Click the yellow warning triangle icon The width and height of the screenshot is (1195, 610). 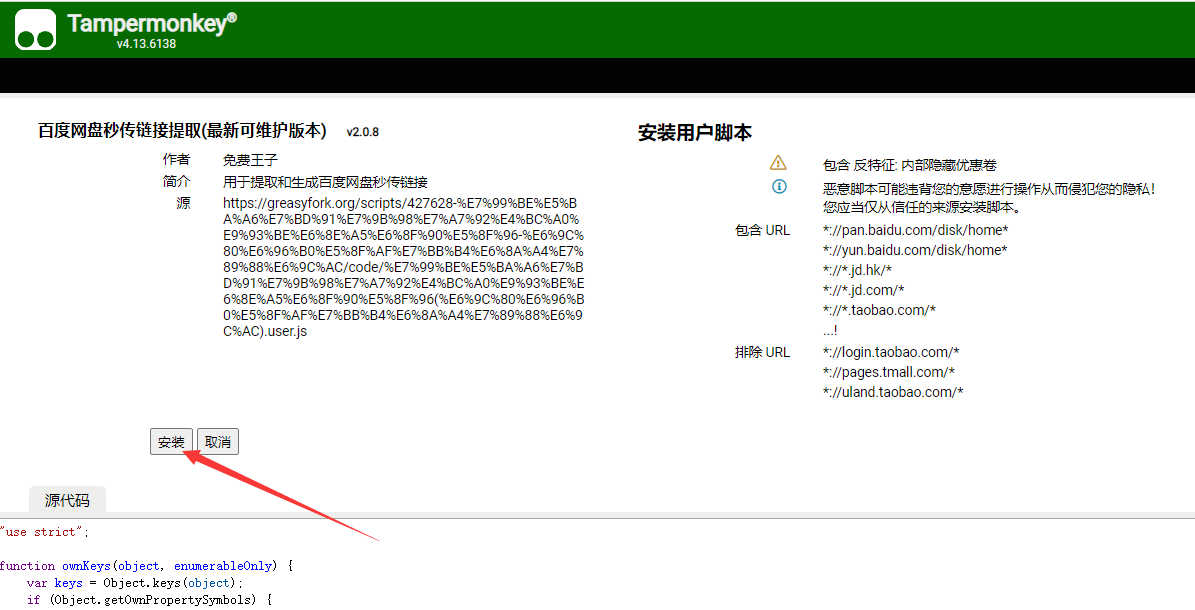tap(778, 164)
